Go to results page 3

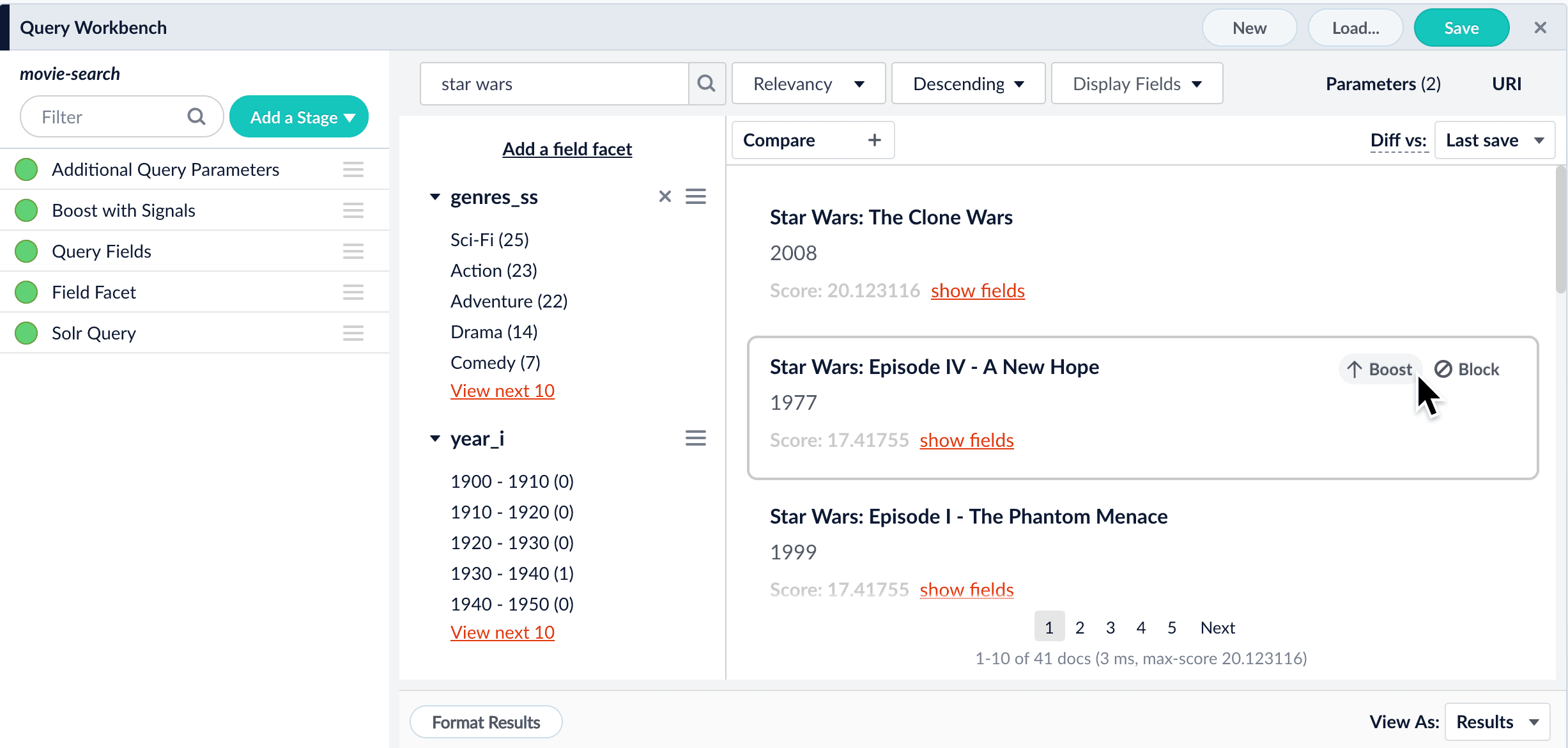click(1111, 627)
